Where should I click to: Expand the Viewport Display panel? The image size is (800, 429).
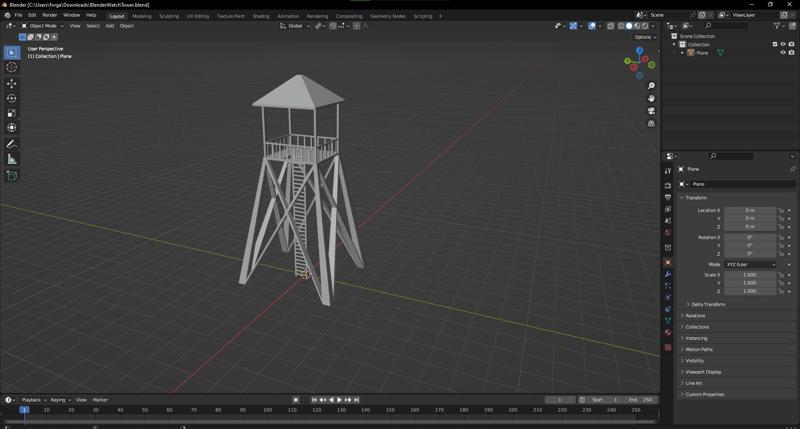coord(703,372)
